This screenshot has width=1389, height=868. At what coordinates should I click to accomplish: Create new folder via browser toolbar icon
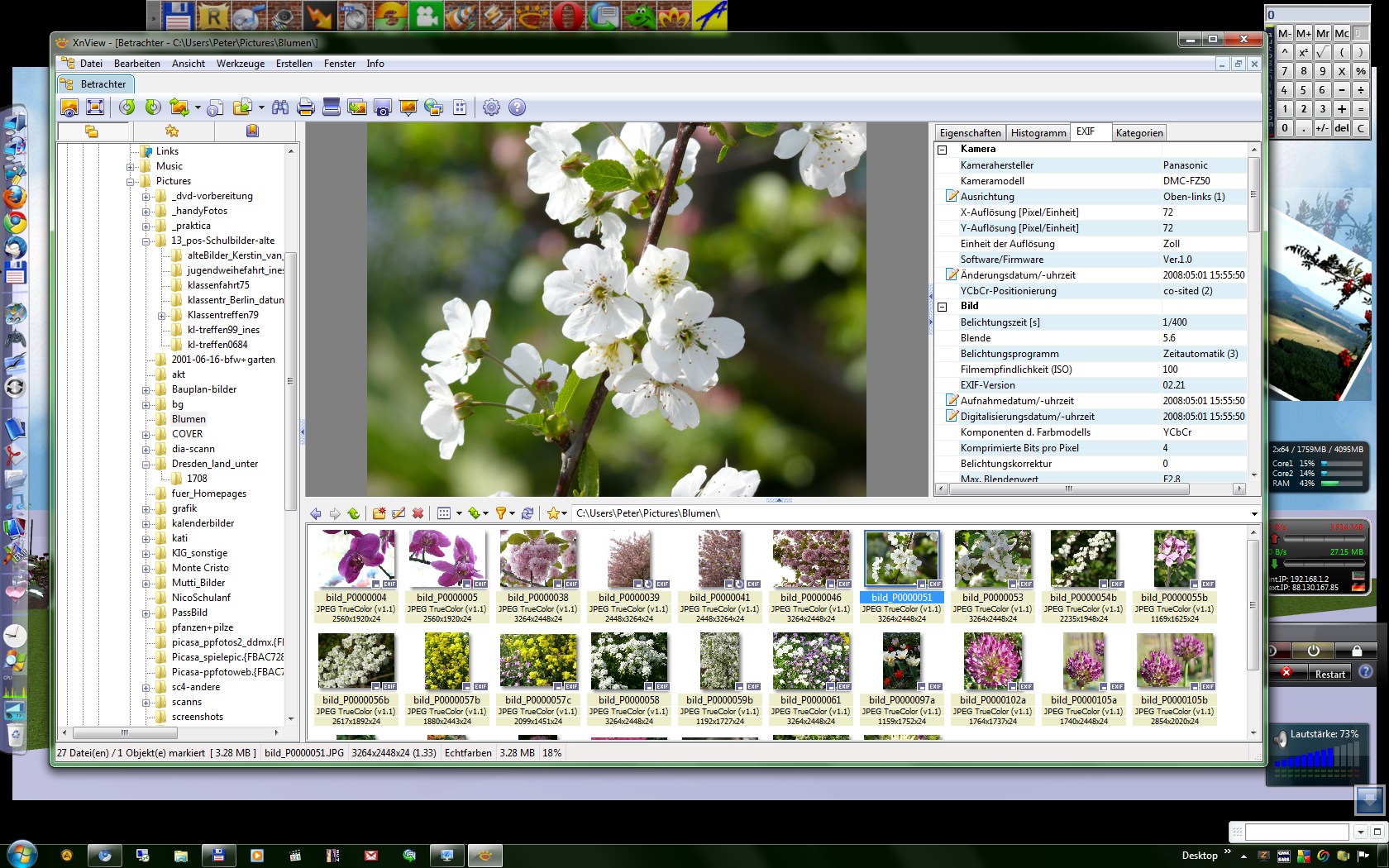pyautogui.click(x=379, y=513)
